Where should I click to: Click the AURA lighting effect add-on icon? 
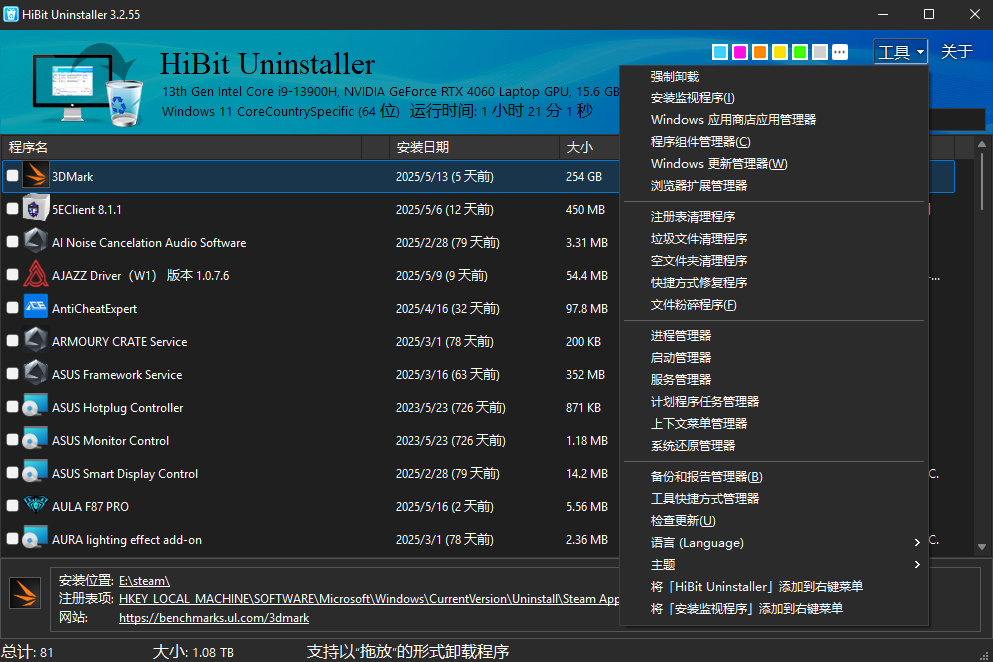tap(36, 538)
